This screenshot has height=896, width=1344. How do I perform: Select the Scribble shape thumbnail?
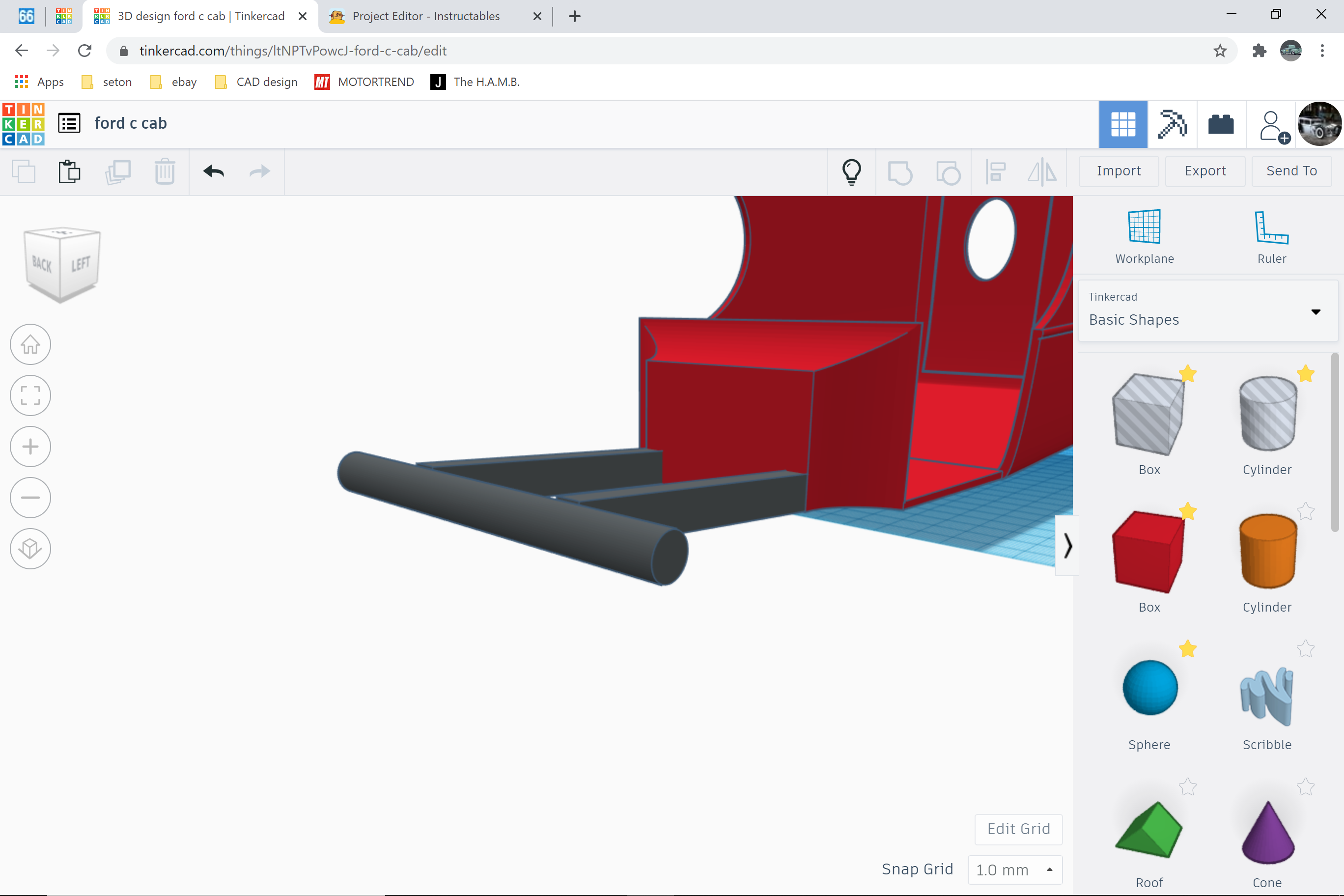1267,696
